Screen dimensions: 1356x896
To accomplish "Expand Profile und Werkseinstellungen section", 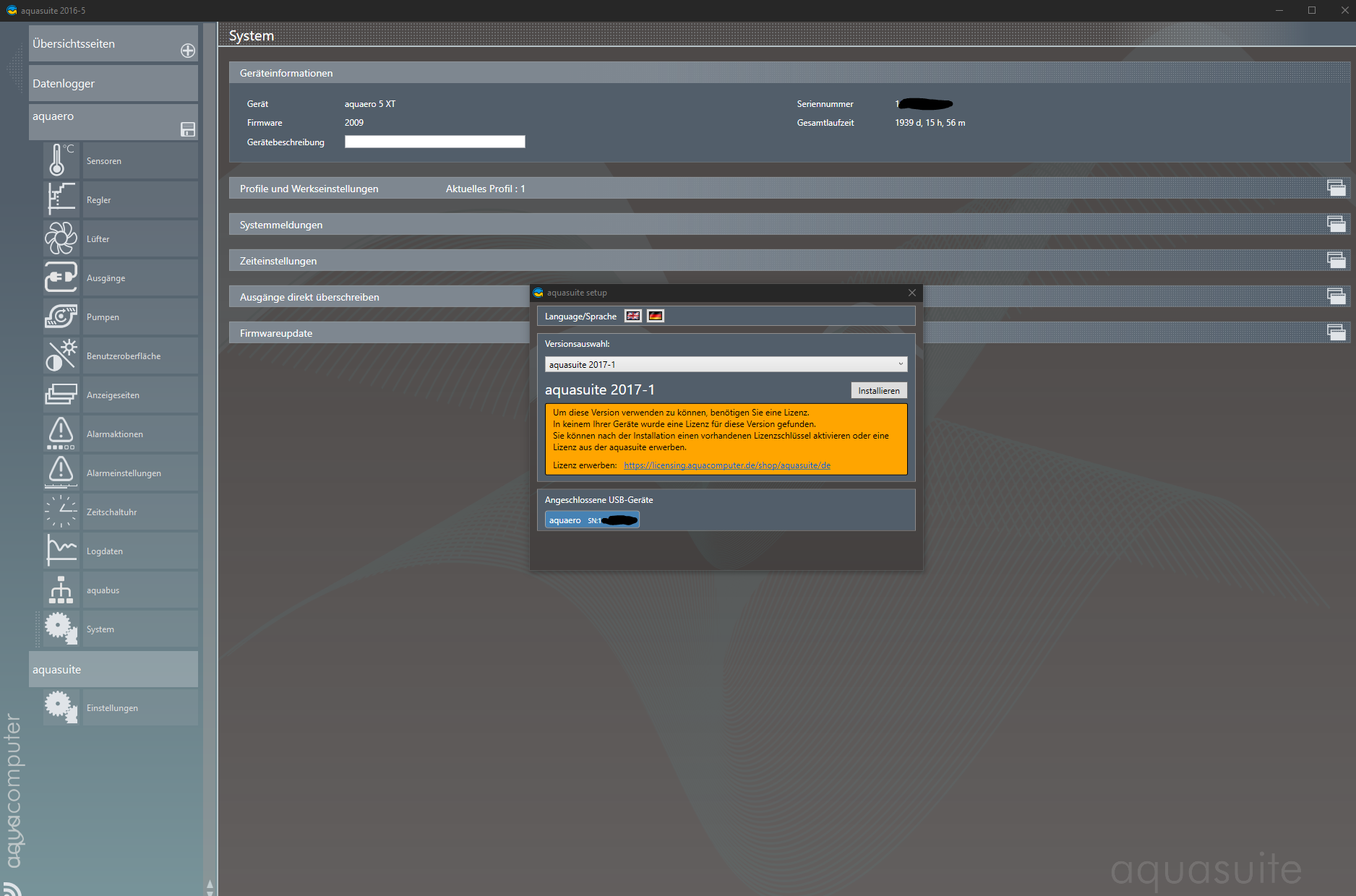I will click(1336, 188).
